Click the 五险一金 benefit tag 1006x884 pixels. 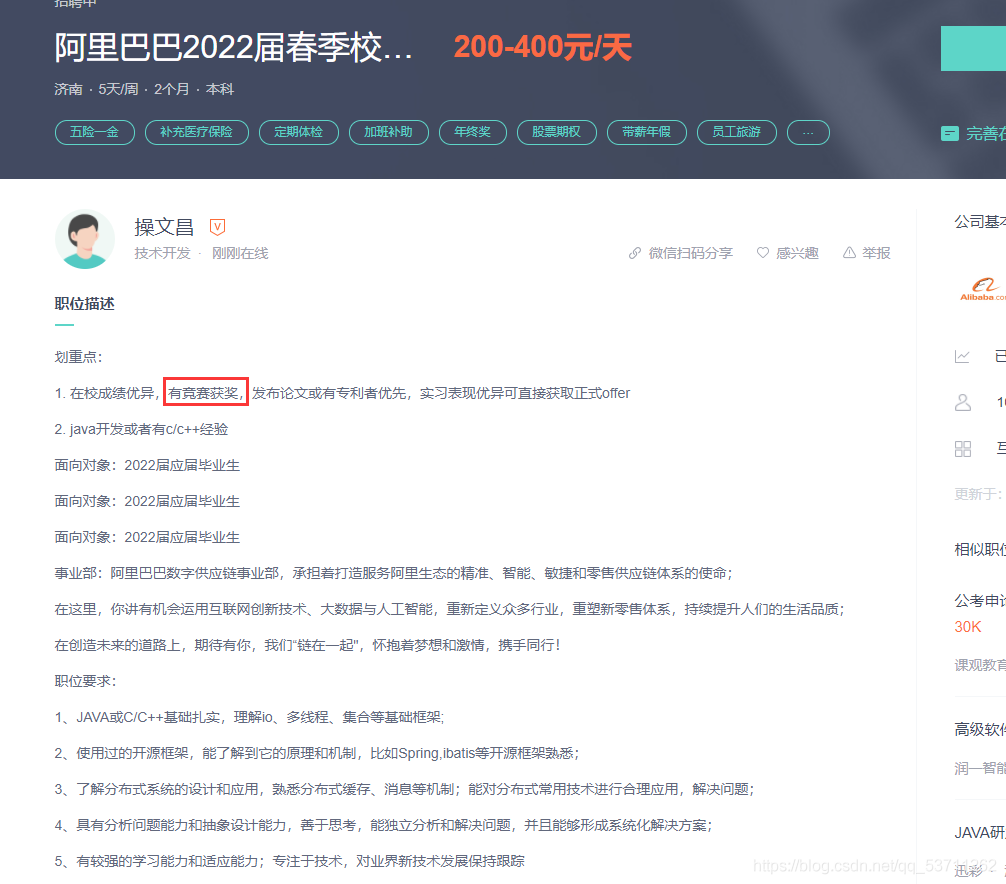[x=94, y=132]
